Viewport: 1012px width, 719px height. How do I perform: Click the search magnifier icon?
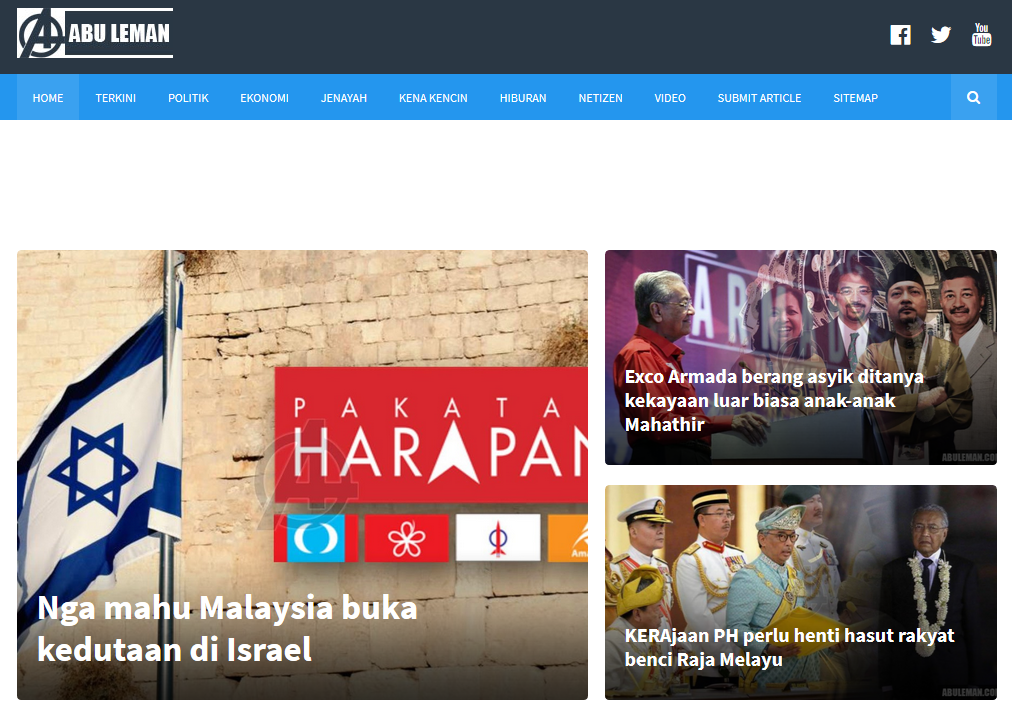tap(973, 98)
